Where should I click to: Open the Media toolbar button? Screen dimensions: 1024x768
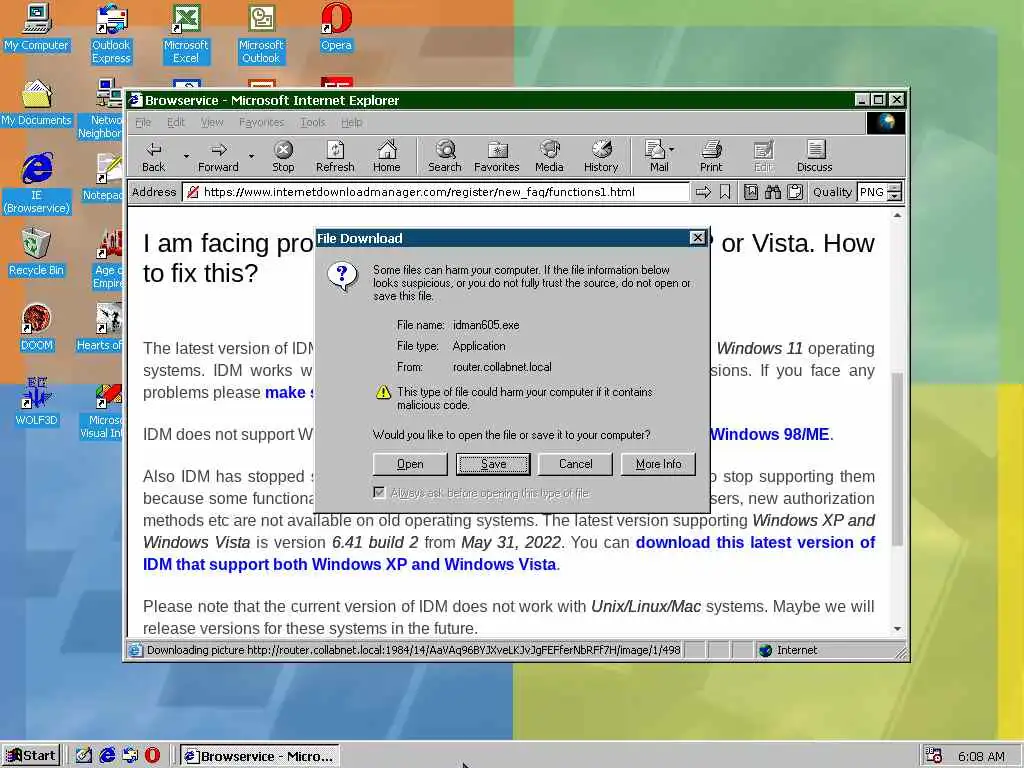(549, 157)
